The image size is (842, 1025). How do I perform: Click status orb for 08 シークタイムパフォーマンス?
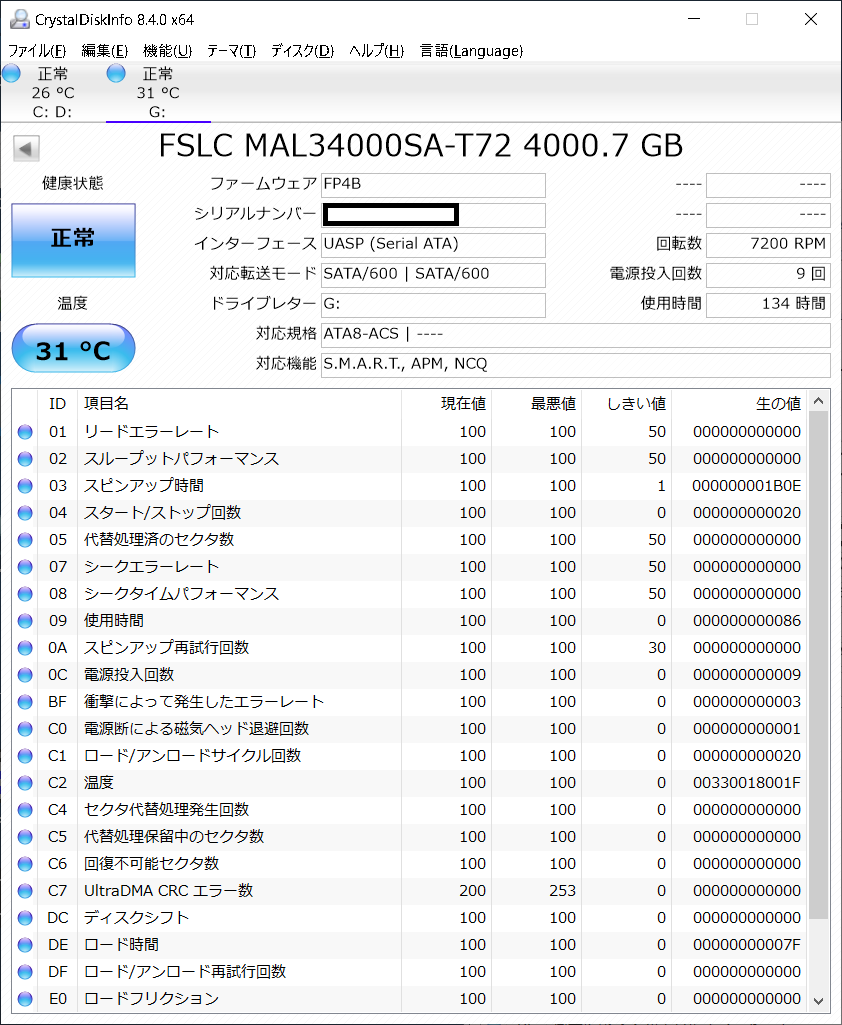(x=25, y=594)
